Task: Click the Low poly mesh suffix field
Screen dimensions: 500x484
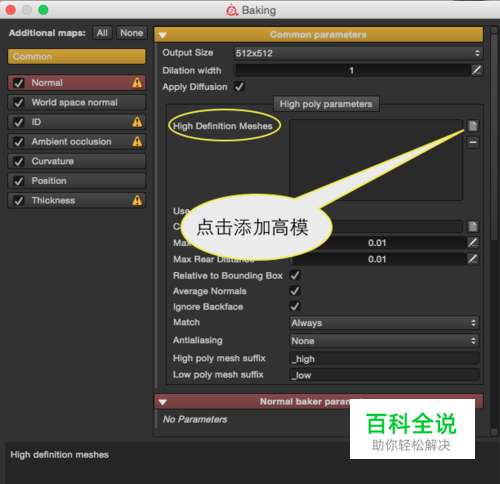Action: pos(384,375)
